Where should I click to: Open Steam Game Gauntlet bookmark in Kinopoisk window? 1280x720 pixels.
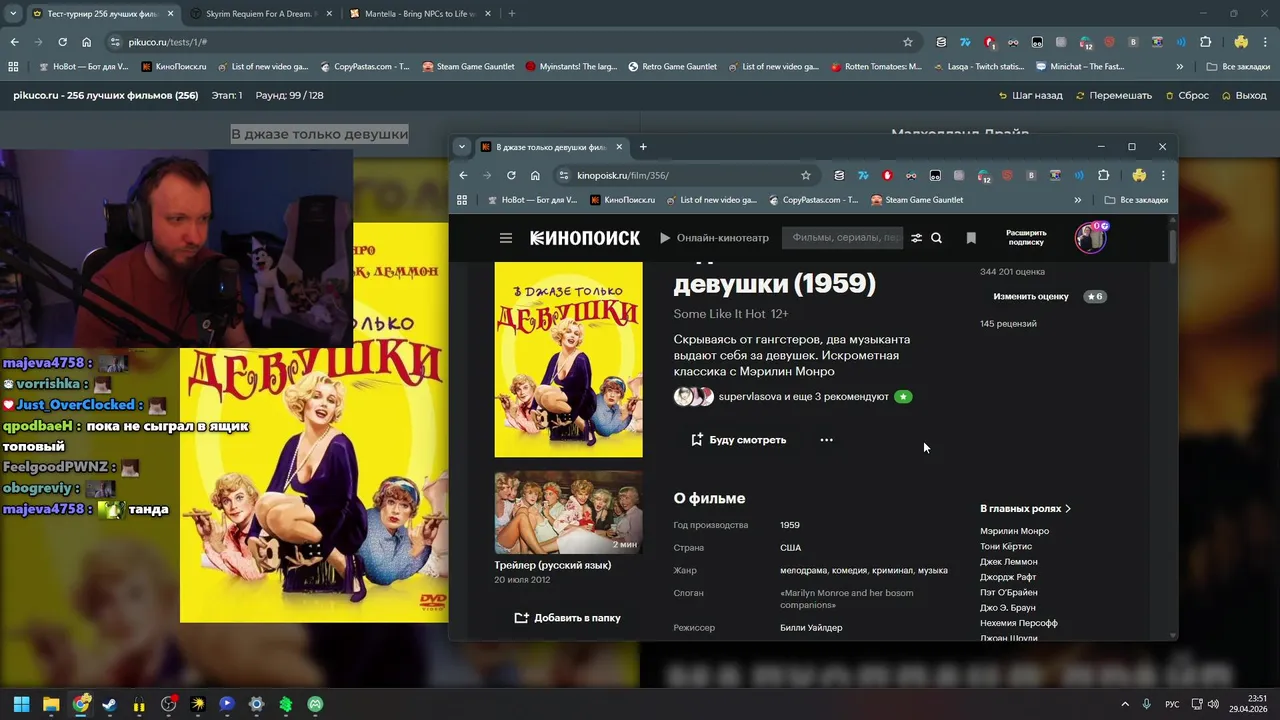917,200
